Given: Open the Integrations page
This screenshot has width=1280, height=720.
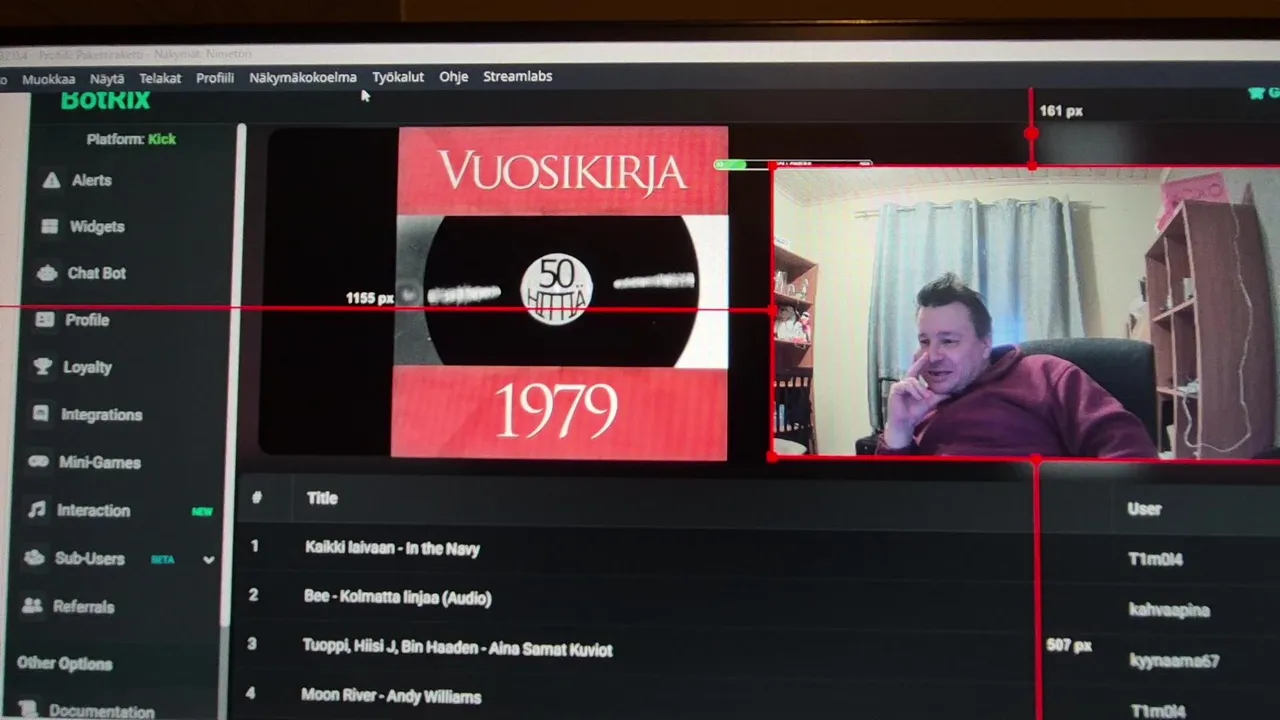Looking at the screenshot, I should 101,414.
